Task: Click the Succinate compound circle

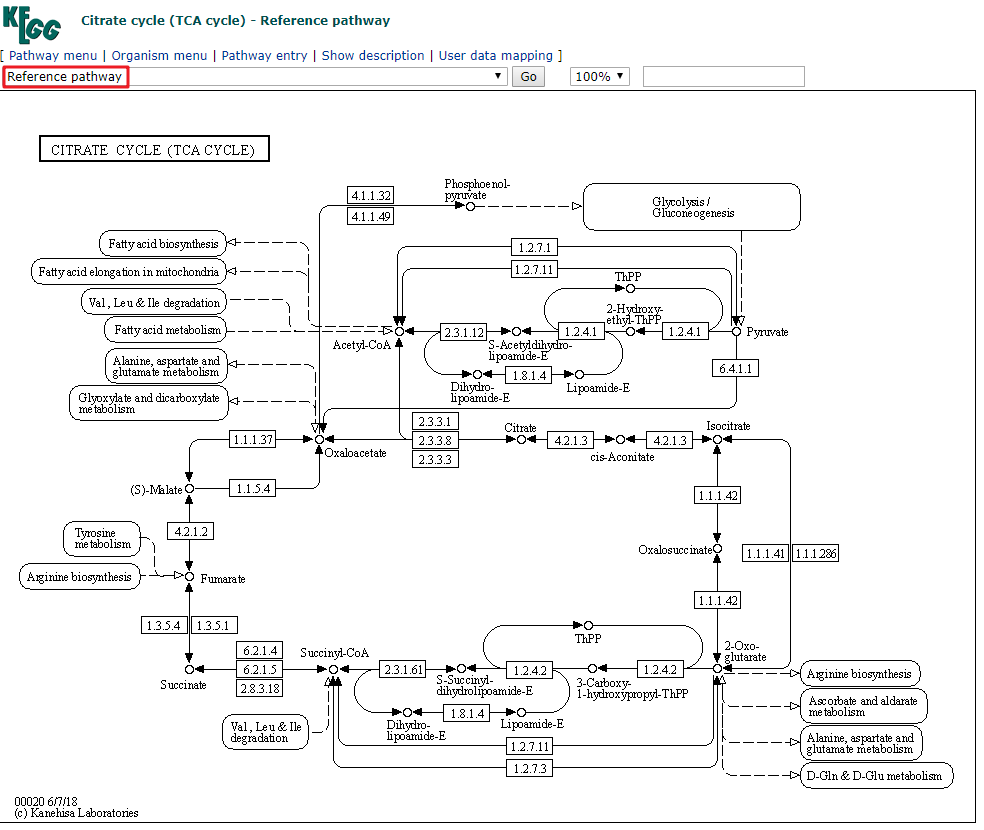Action: tap(190, 669)
